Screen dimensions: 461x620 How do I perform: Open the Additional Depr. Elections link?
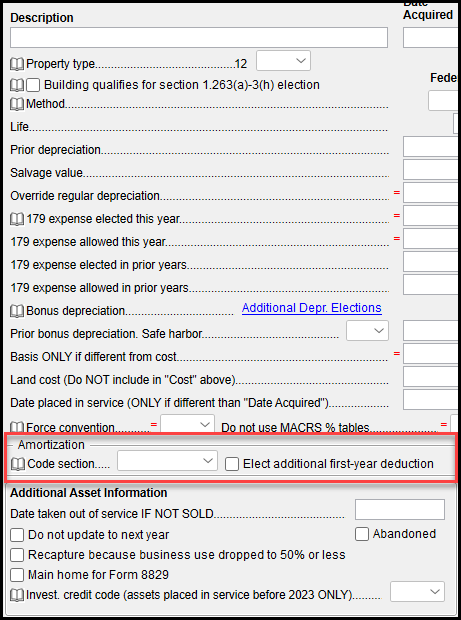(x=312, y=308)
